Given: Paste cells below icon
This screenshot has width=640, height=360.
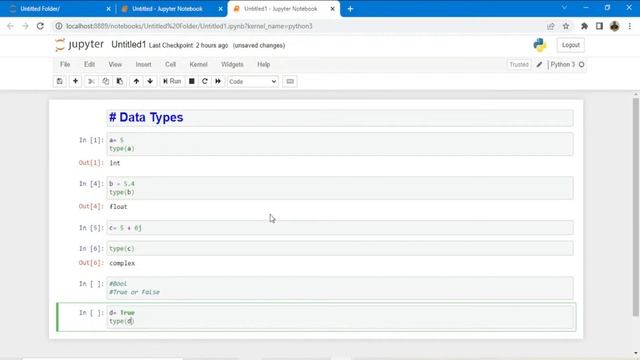Looking at the screenshot, I should (120, 81).
